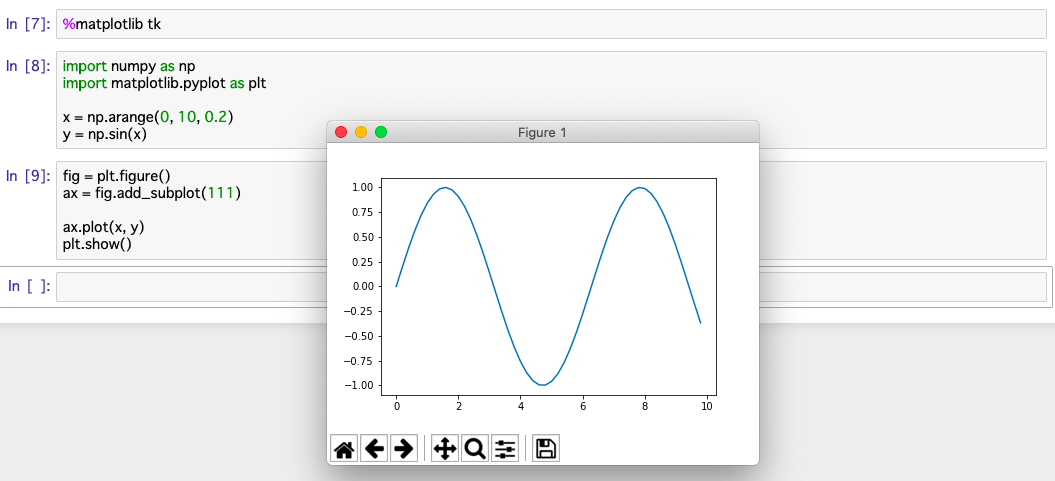Click the In [8] prompt
Viewport: 1055px width, 481px height.
28,66
